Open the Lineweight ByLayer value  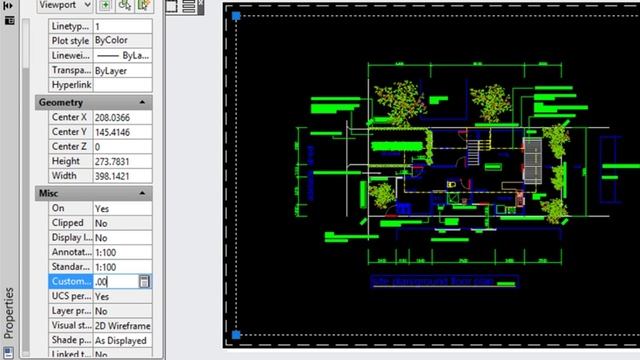[x=122, y=56]
